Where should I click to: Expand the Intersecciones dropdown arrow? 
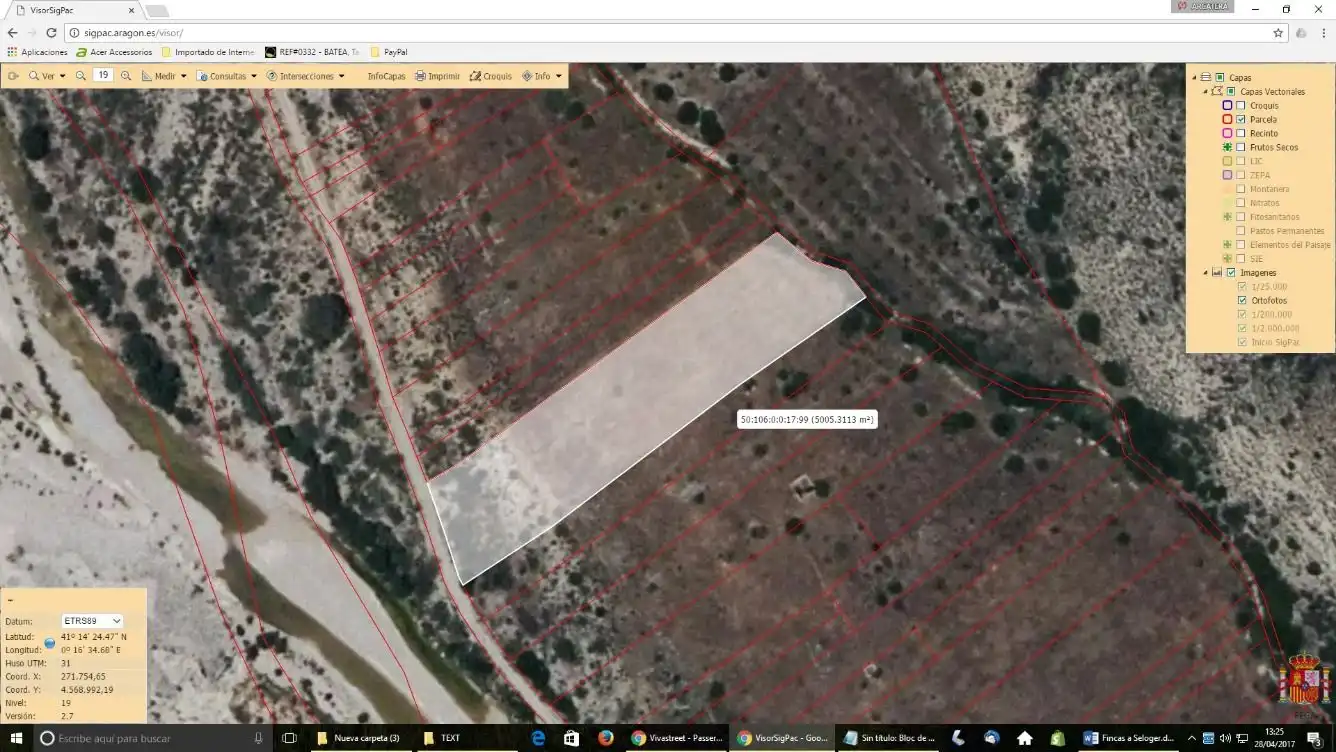[342, 76]
